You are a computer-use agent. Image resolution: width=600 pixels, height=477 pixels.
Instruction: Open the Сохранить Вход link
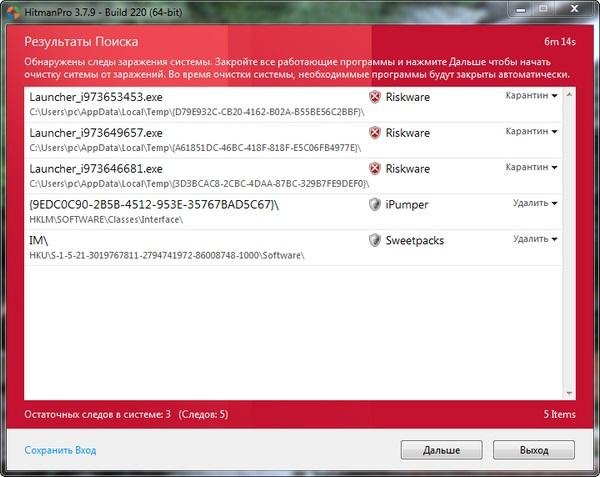tap(60, 450)
